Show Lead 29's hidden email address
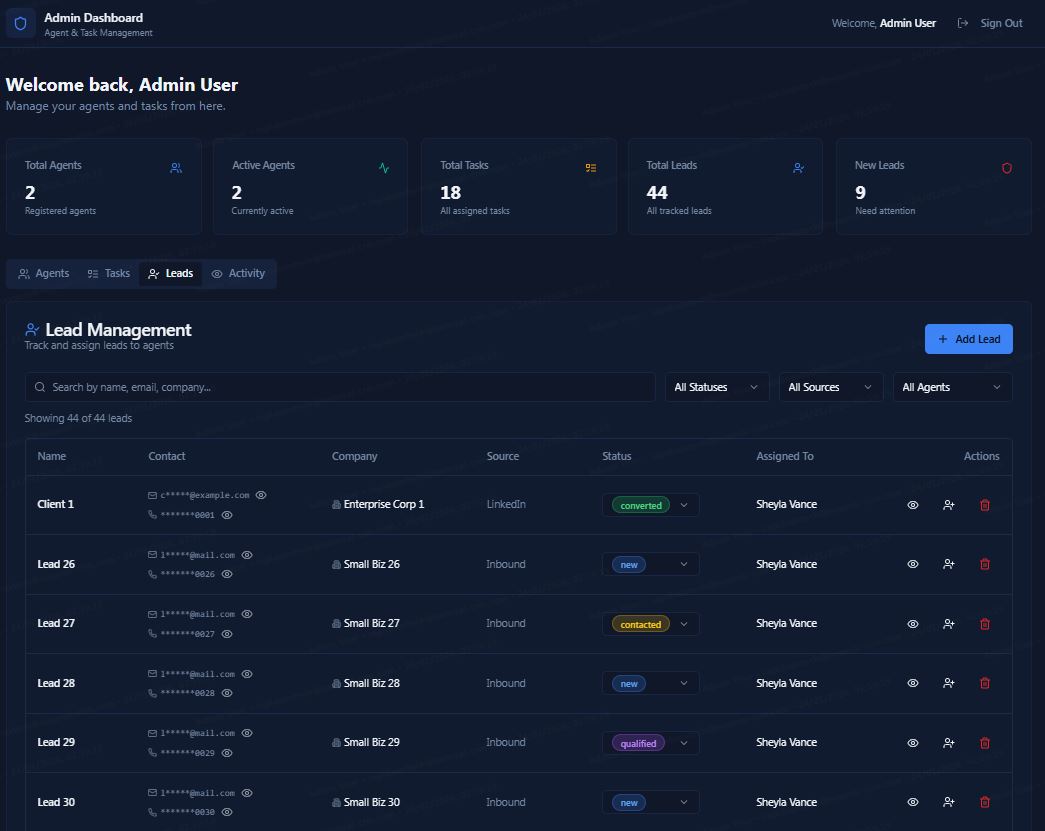 pos(247,733)
